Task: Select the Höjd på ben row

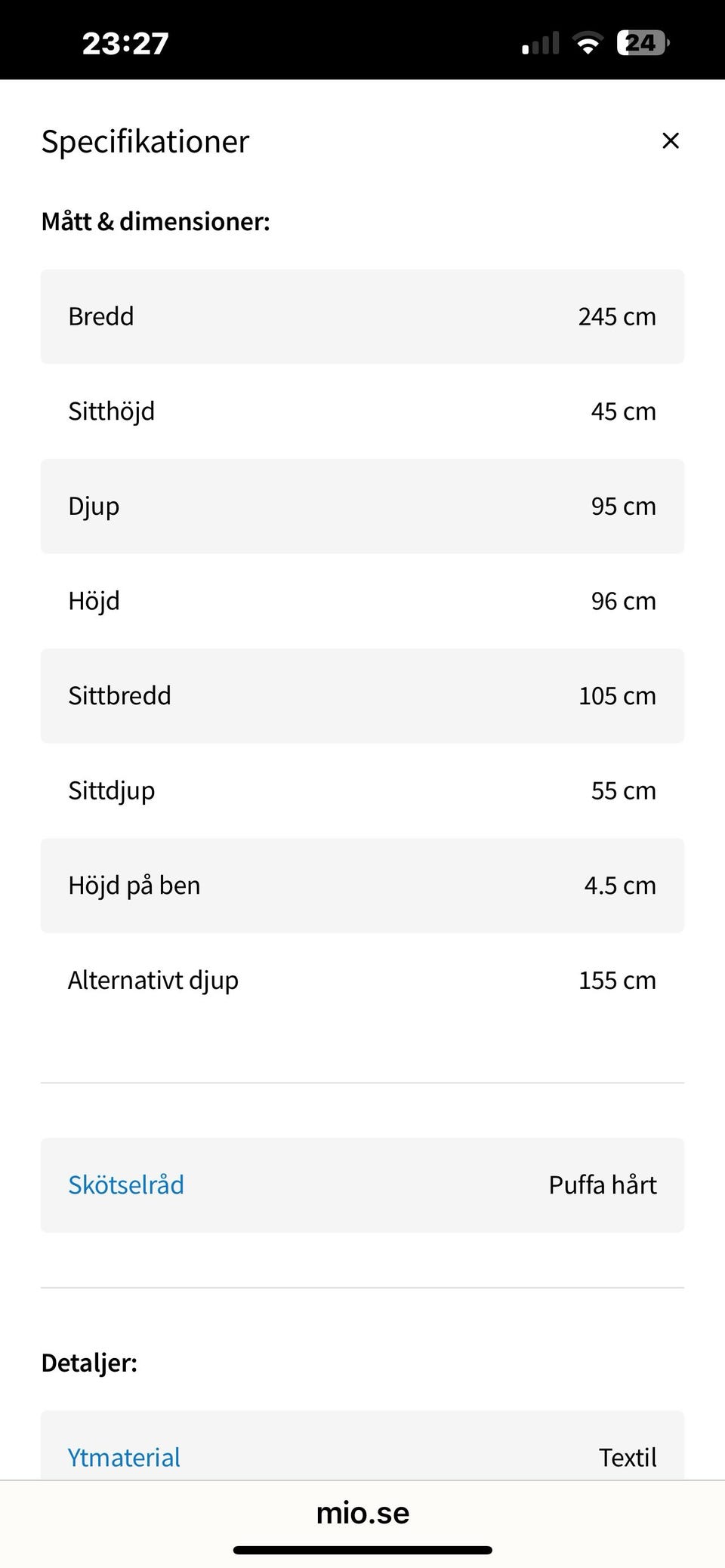Action: (362, 885)
